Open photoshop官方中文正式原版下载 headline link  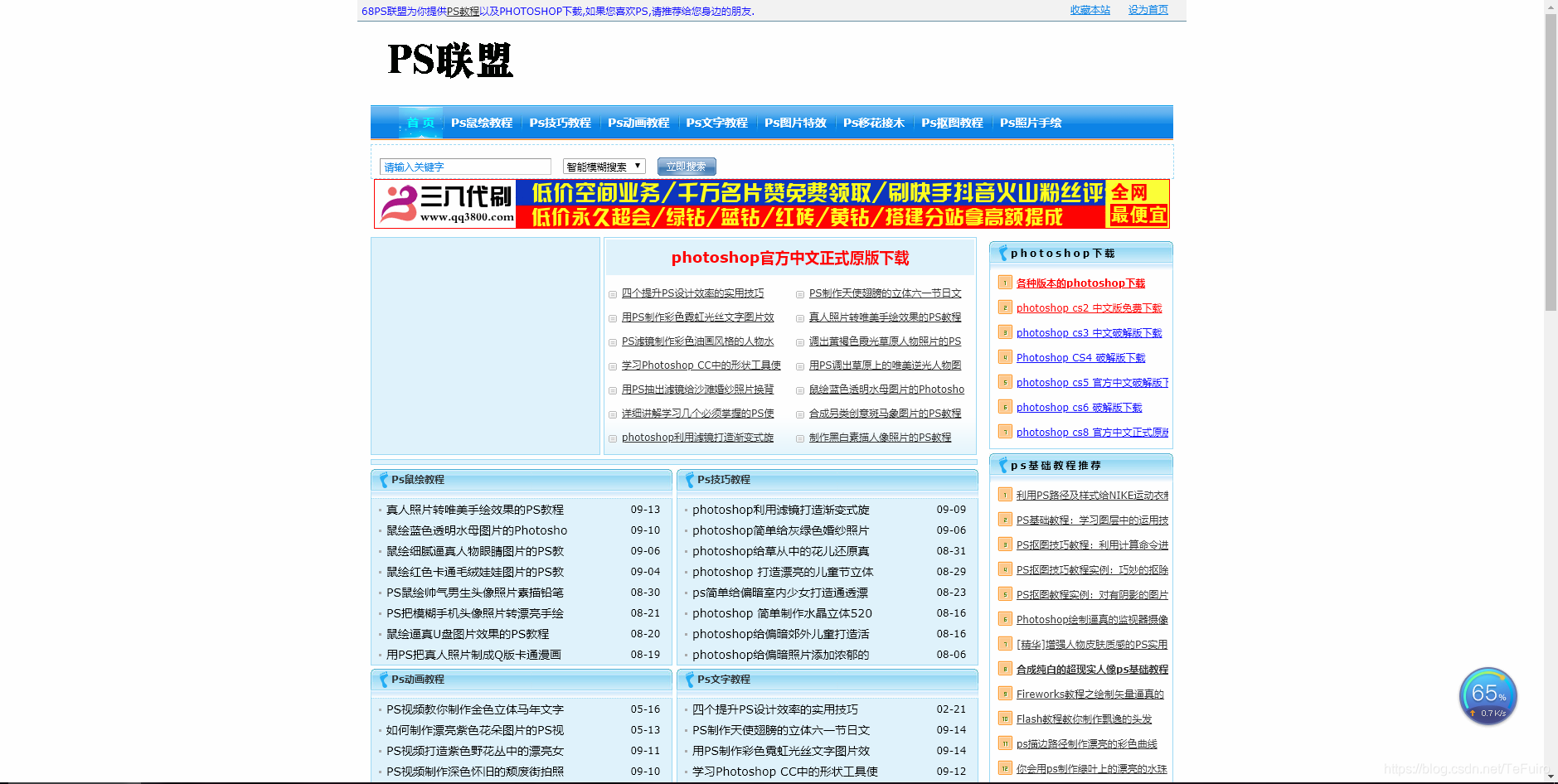790,258
